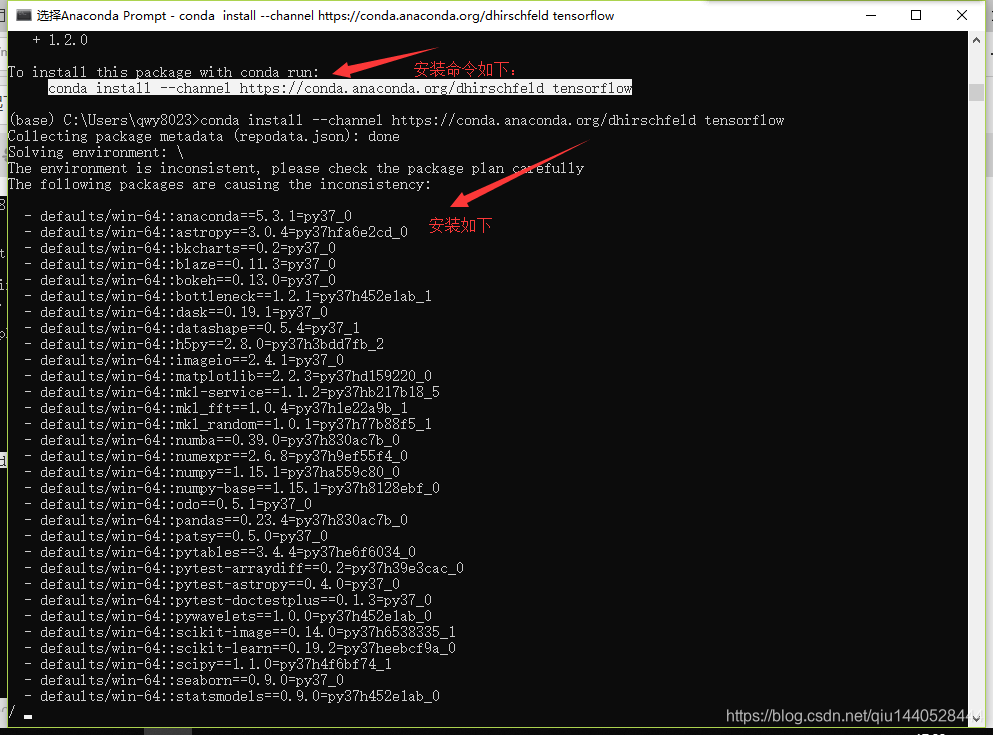The height and width of the screenshot is (735, 993).
Task: Click the '+ 1.2.0' version line
Action: click(x=60, y=40)
